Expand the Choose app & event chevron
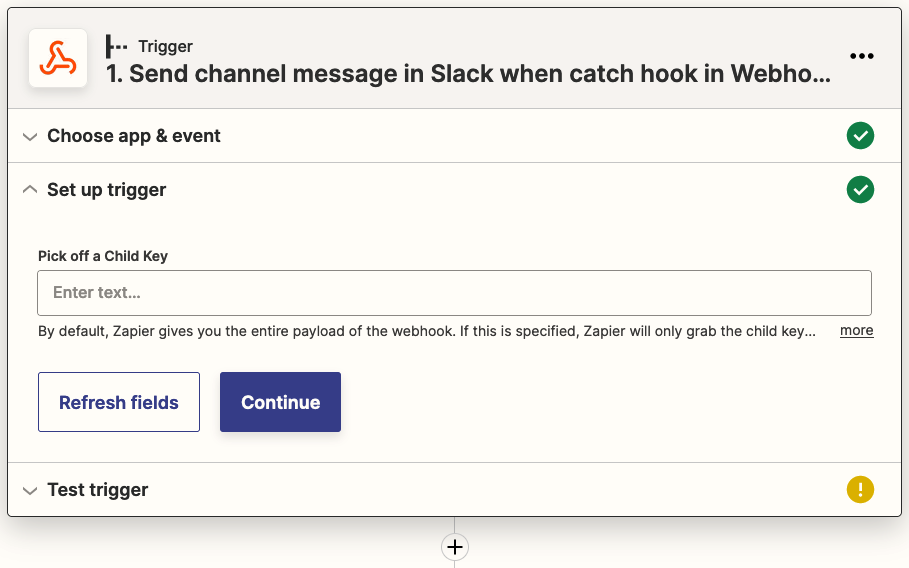909x568 pixels. click(x=30, y=136)
